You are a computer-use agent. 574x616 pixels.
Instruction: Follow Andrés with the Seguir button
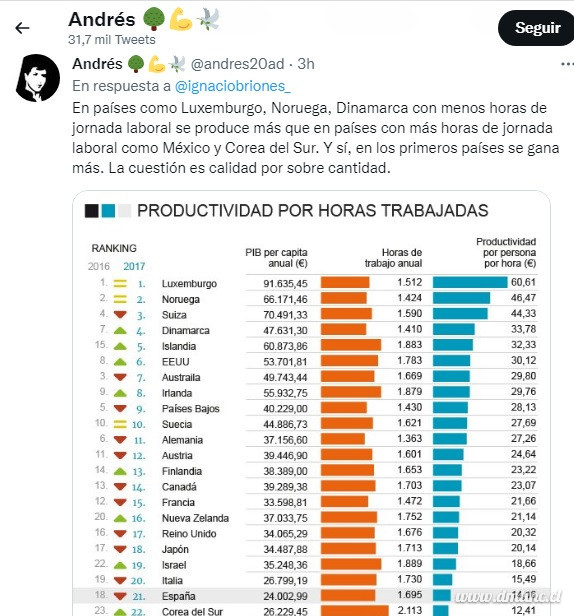point(536,28)
